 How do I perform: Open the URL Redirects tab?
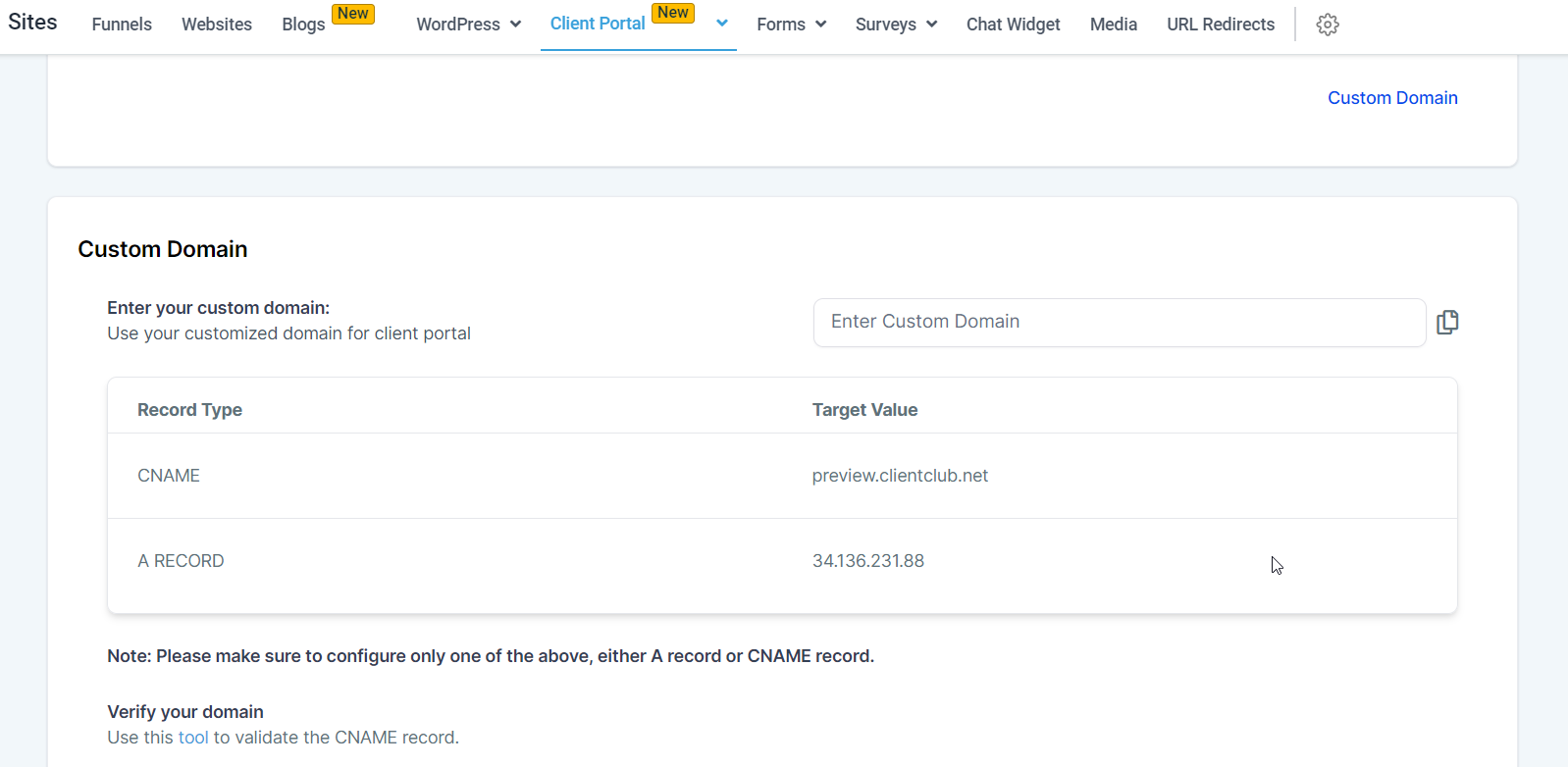(x=1220, y=25)
